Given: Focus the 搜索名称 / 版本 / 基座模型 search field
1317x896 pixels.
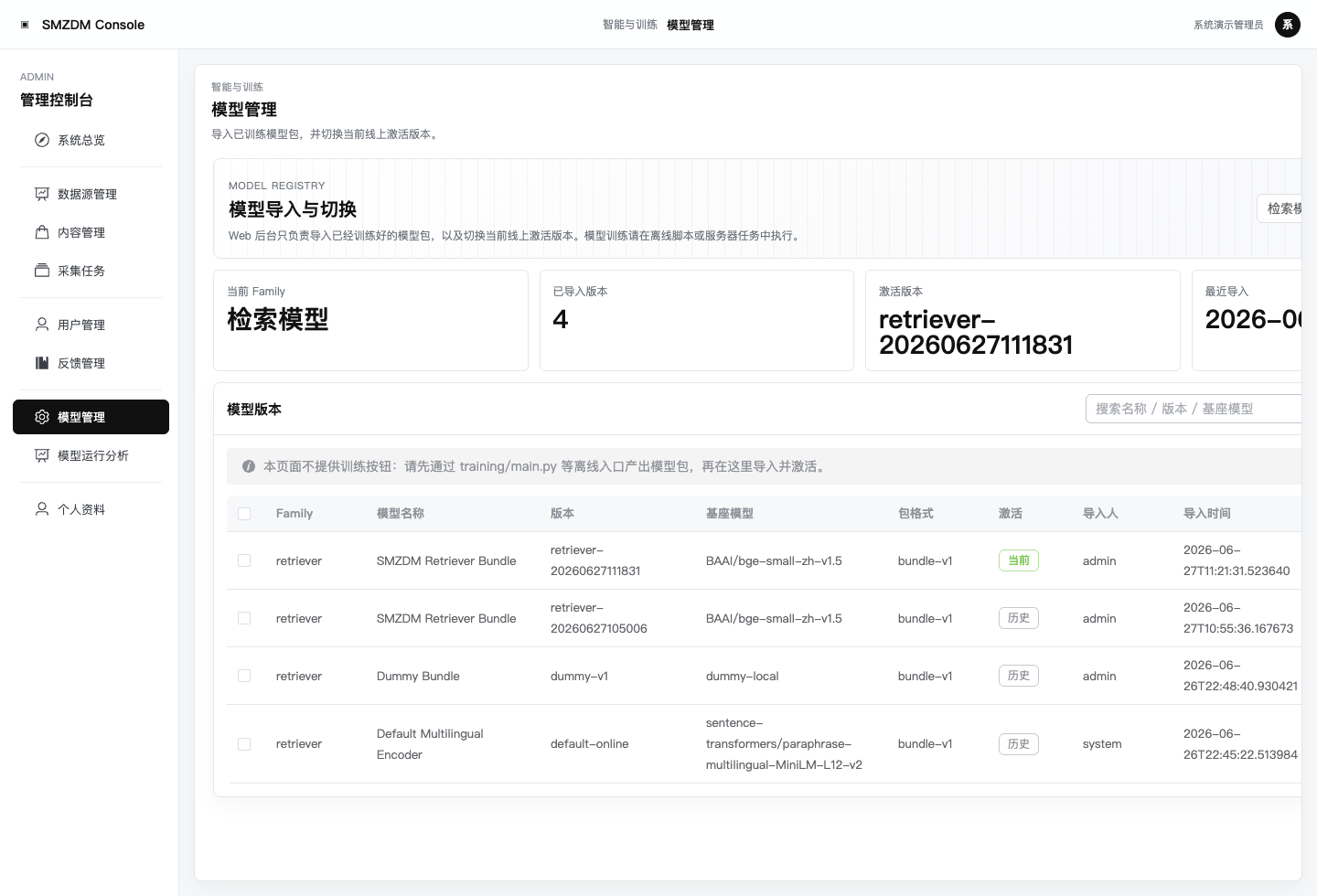Looking at the screenshot, I should point(1194,409).
